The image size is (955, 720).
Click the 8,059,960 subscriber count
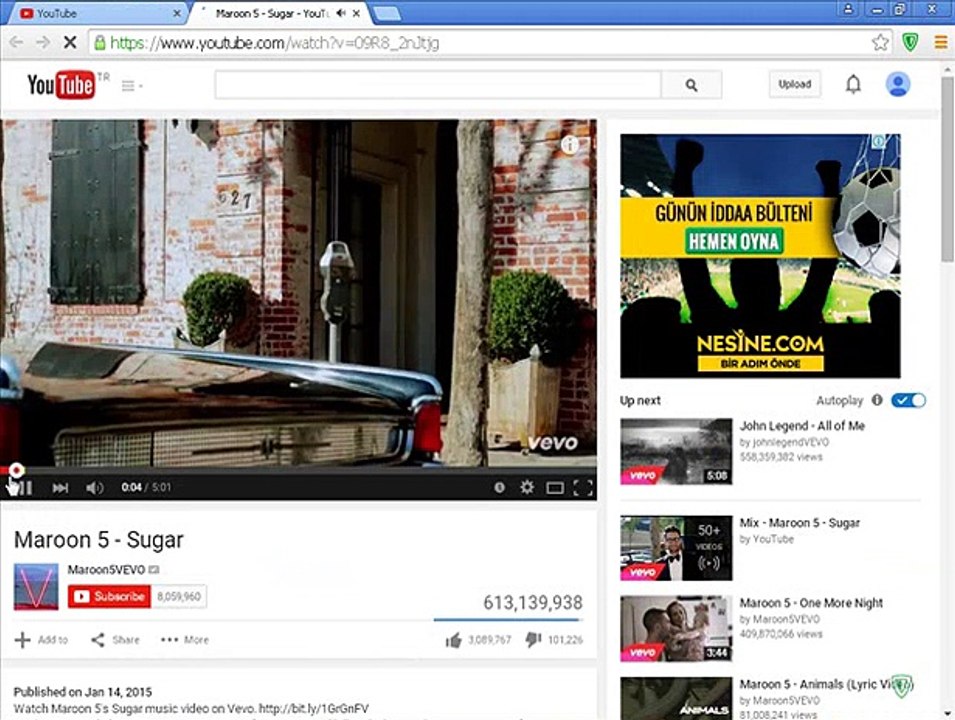178,596
